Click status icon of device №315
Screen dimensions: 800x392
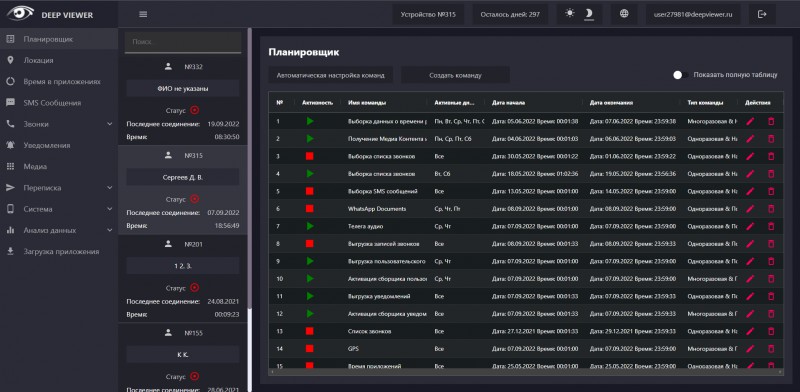click(x=194, y=199)
